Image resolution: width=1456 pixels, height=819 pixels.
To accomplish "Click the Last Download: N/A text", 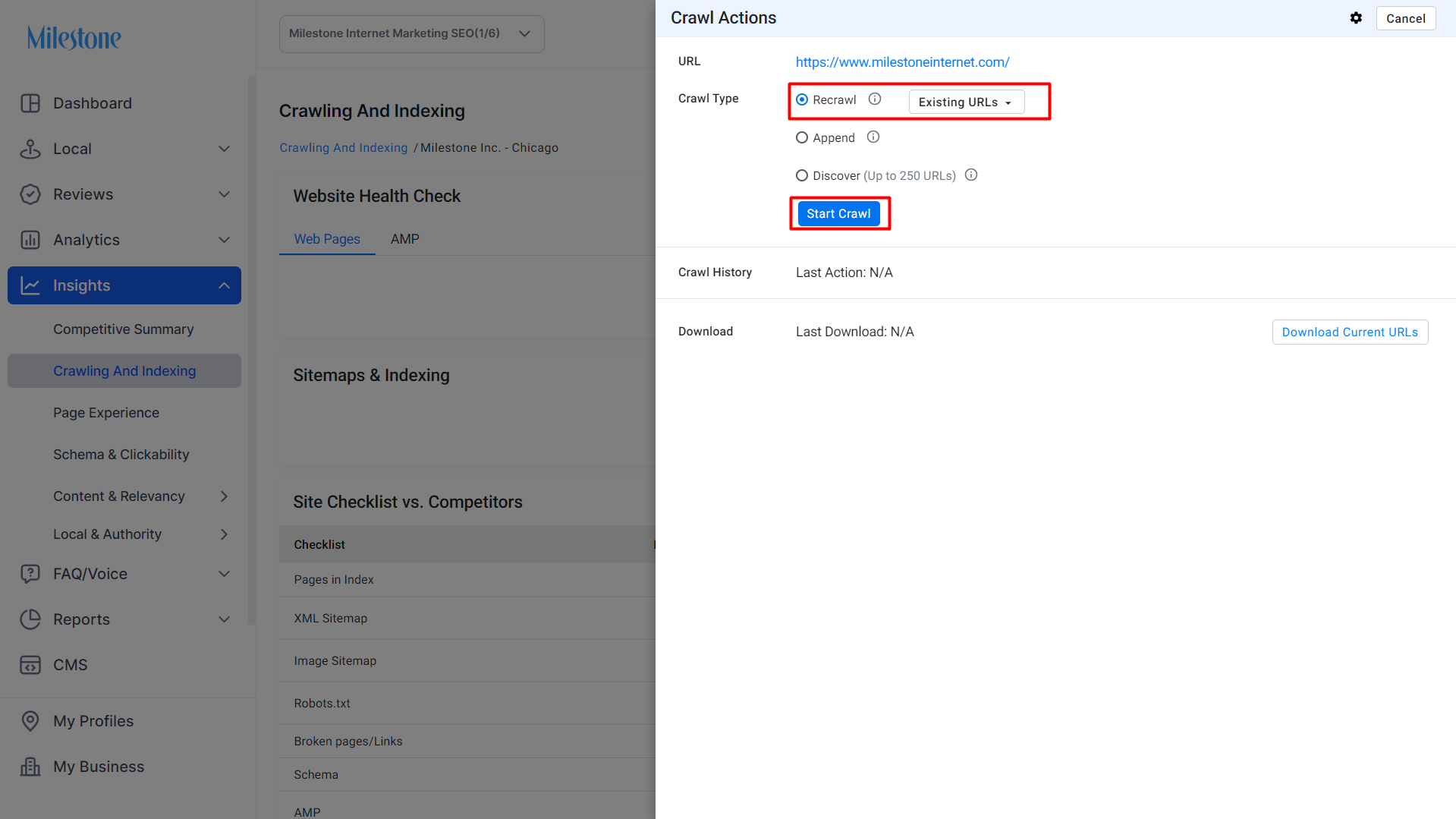I will click(x=854, y=332).
